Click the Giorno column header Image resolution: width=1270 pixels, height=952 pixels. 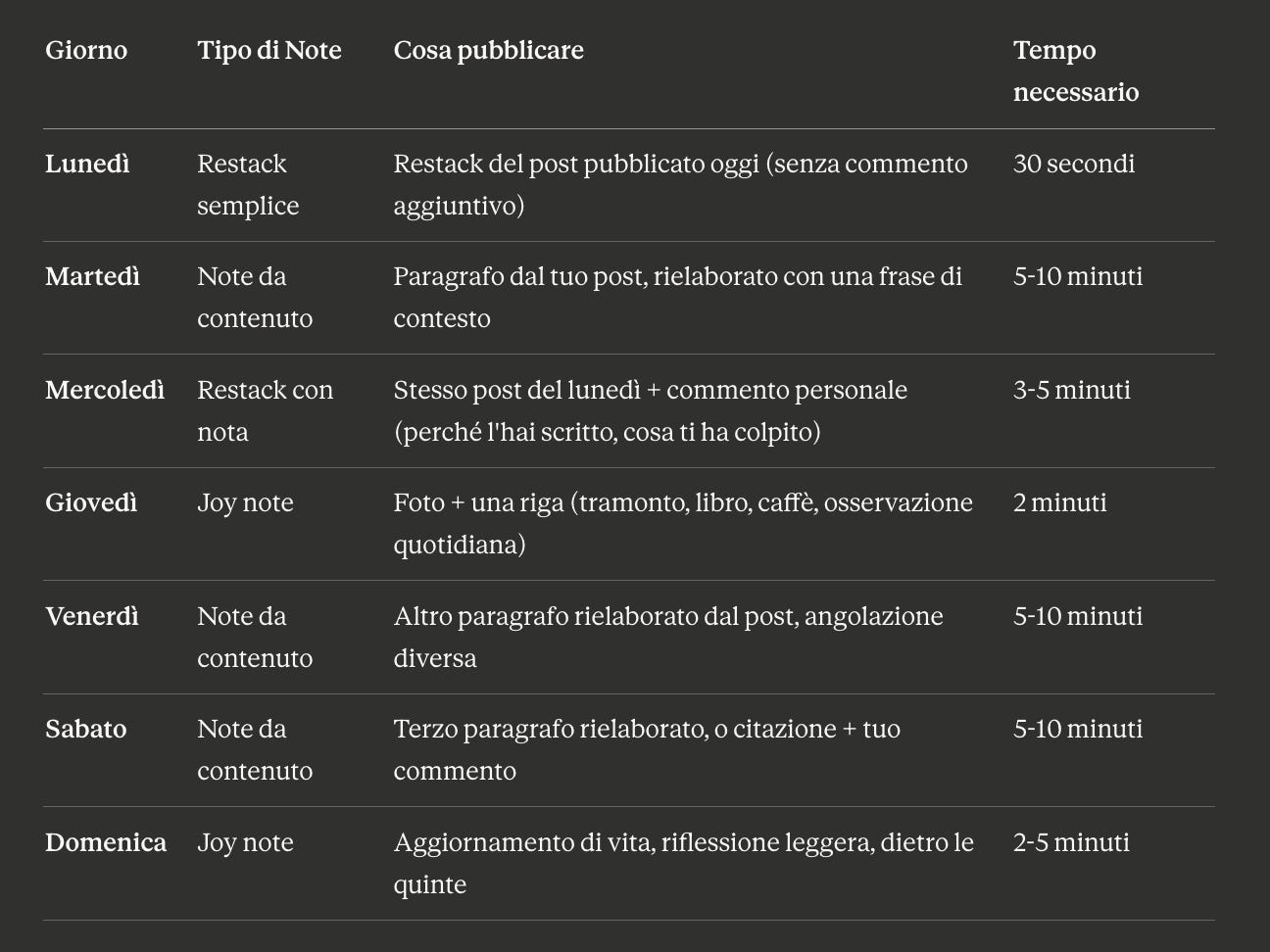tap(86, 50)
